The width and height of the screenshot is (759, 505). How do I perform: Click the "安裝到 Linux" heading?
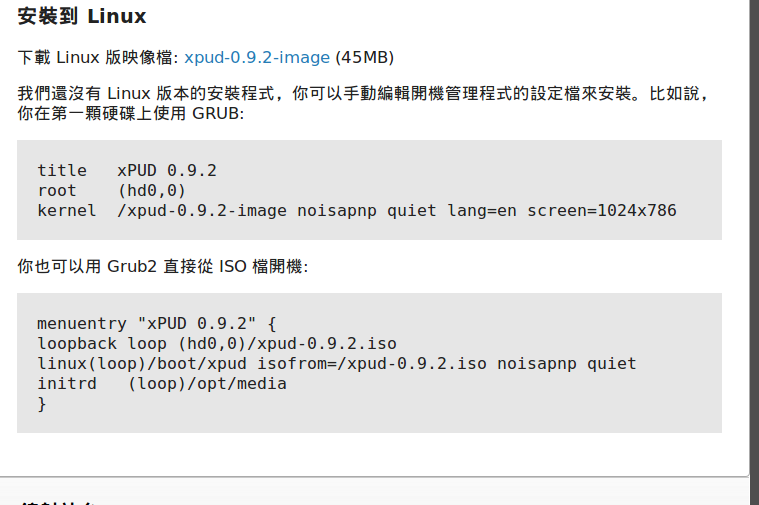tap(82, 17)
